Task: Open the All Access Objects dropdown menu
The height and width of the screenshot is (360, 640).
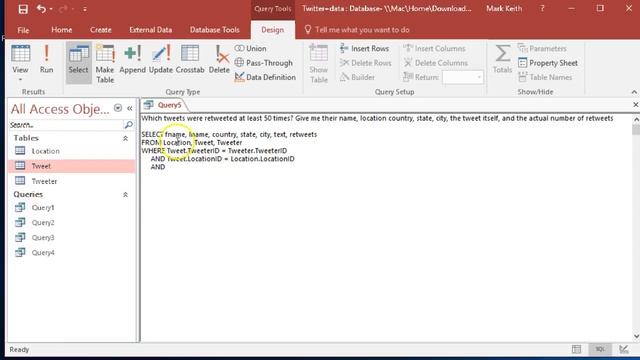Action: click(118, 108)
